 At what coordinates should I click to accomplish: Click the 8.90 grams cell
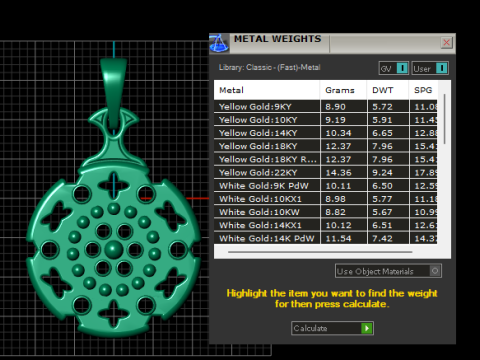point(343,107)
